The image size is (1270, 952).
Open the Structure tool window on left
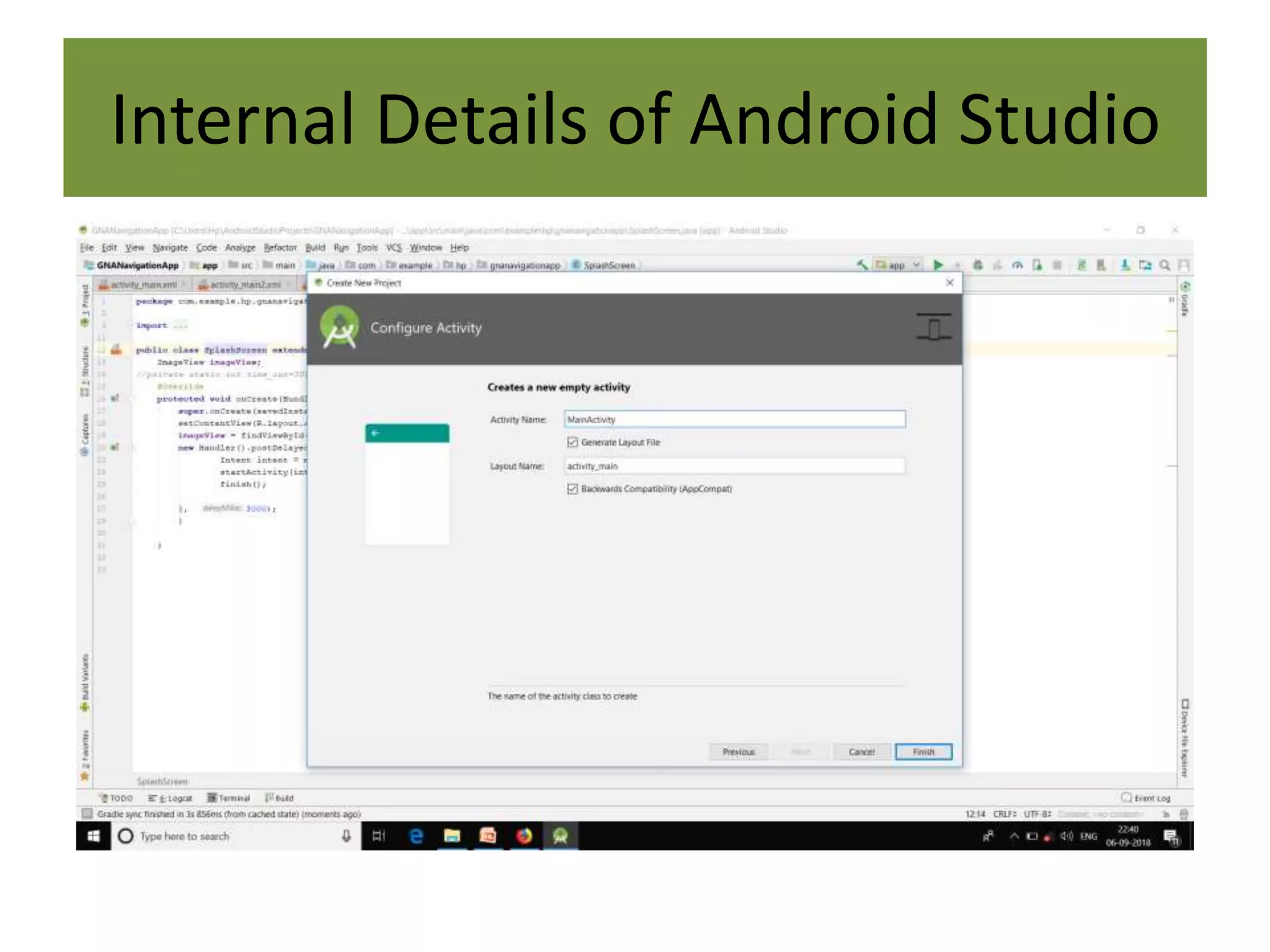coord(85,371)
